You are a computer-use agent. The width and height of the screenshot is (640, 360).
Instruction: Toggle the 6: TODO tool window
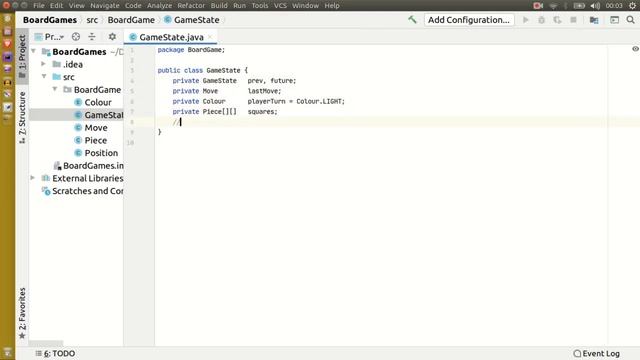pos(55,353)
